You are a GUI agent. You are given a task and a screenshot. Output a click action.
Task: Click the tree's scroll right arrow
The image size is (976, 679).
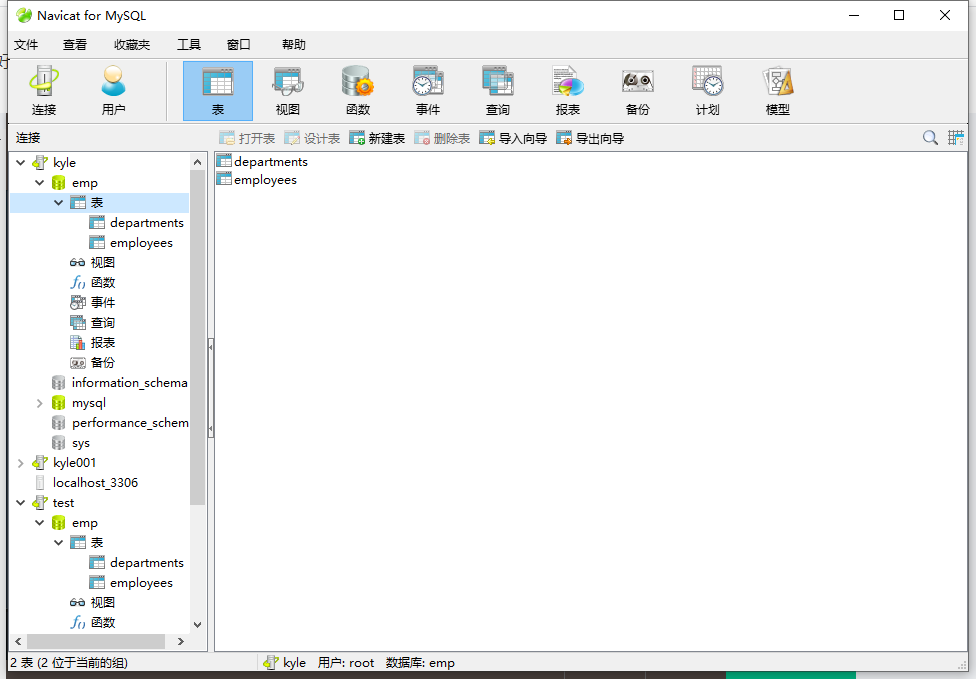(x=181, y=641)
